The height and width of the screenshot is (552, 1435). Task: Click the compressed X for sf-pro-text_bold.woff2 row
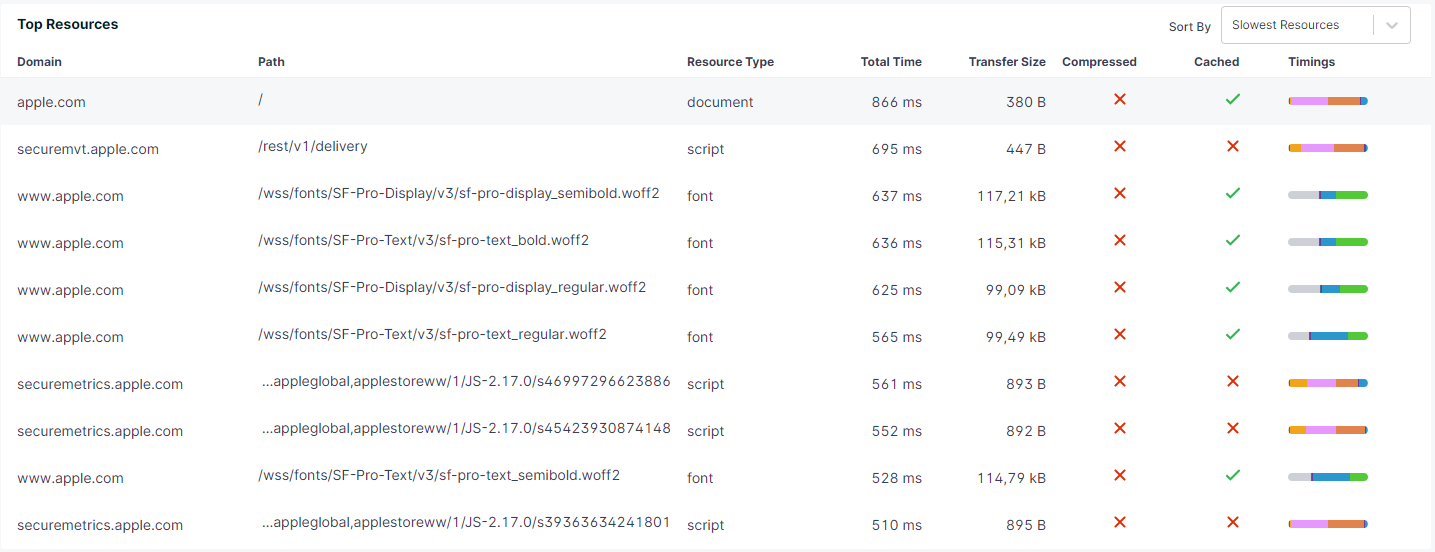tap(1120, 240)
